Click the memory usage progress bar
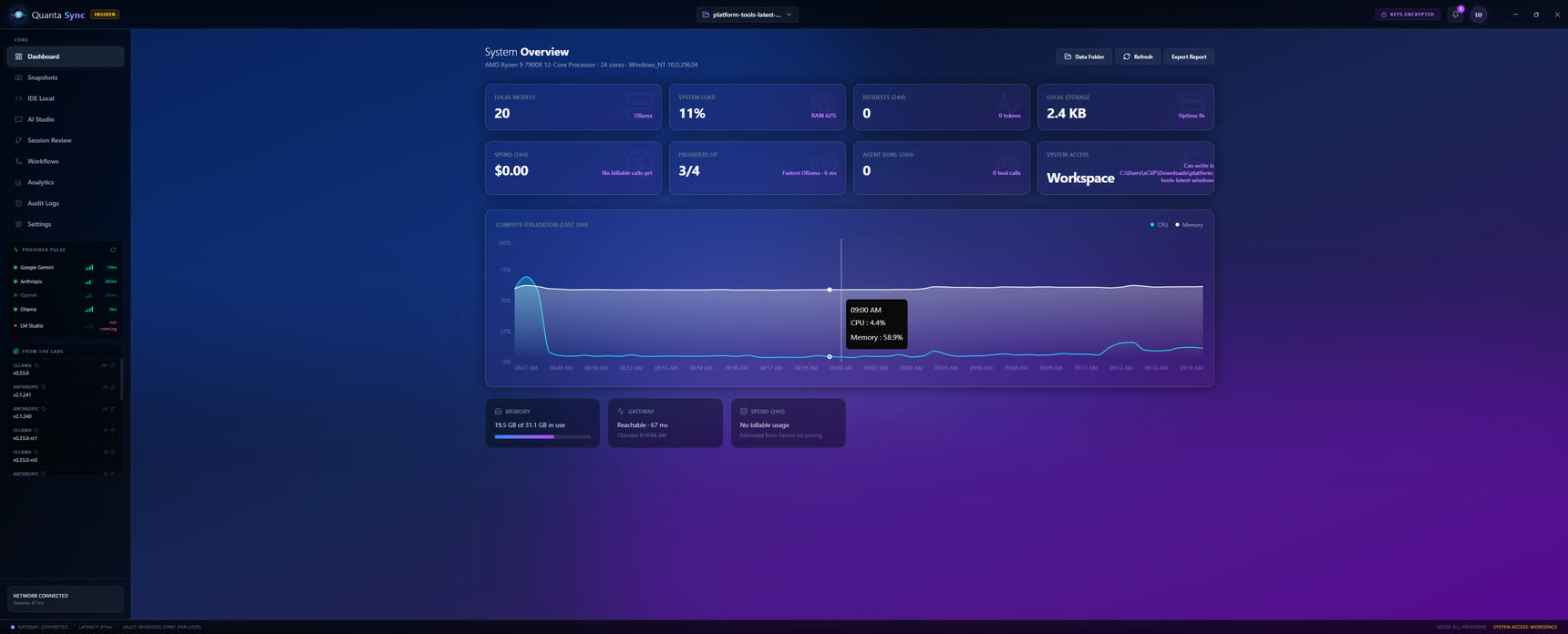Screen dimensions: 1568x634 (x=542, y=437)
